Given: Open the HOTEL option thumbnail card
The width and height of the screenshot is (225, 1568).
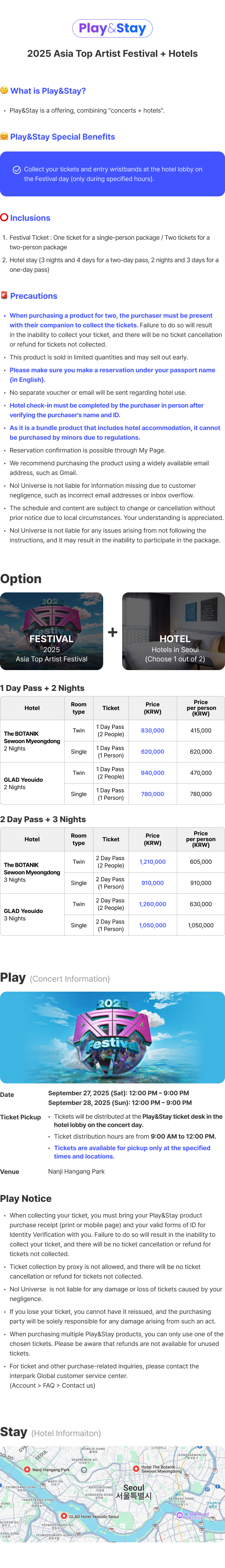Looking at the screenshot, I should pos(173,631).
